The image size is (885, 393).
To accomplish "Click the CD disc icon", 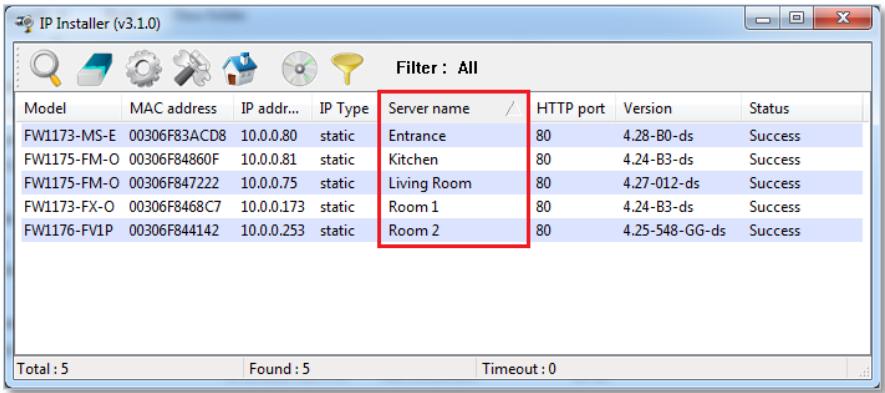I will coord(300,69).
